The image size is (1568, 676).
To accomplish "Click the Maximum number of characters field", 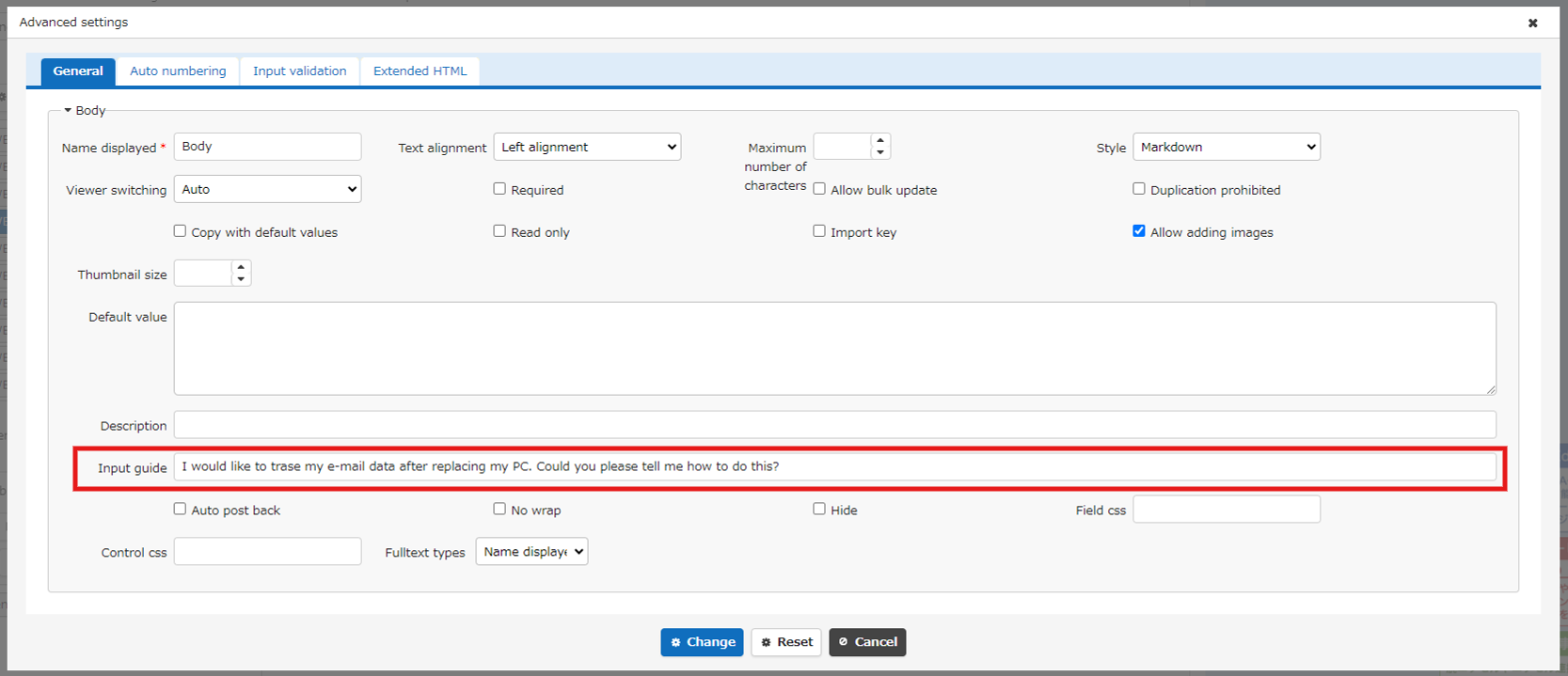I will (842, 147).
